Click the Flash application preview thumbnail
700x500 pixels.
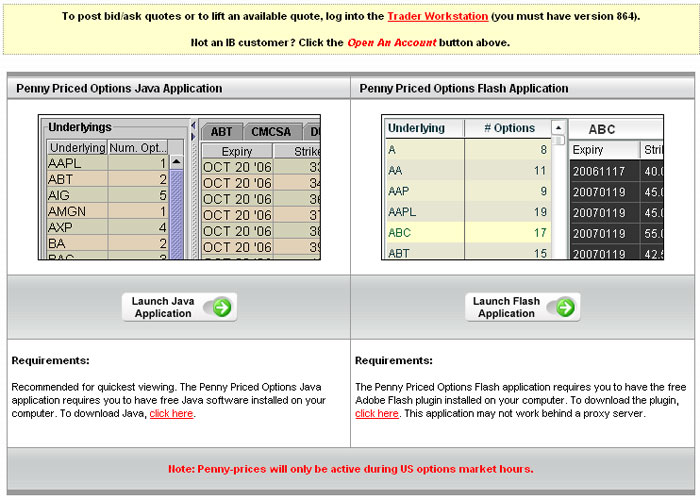(x=522, y=187)
